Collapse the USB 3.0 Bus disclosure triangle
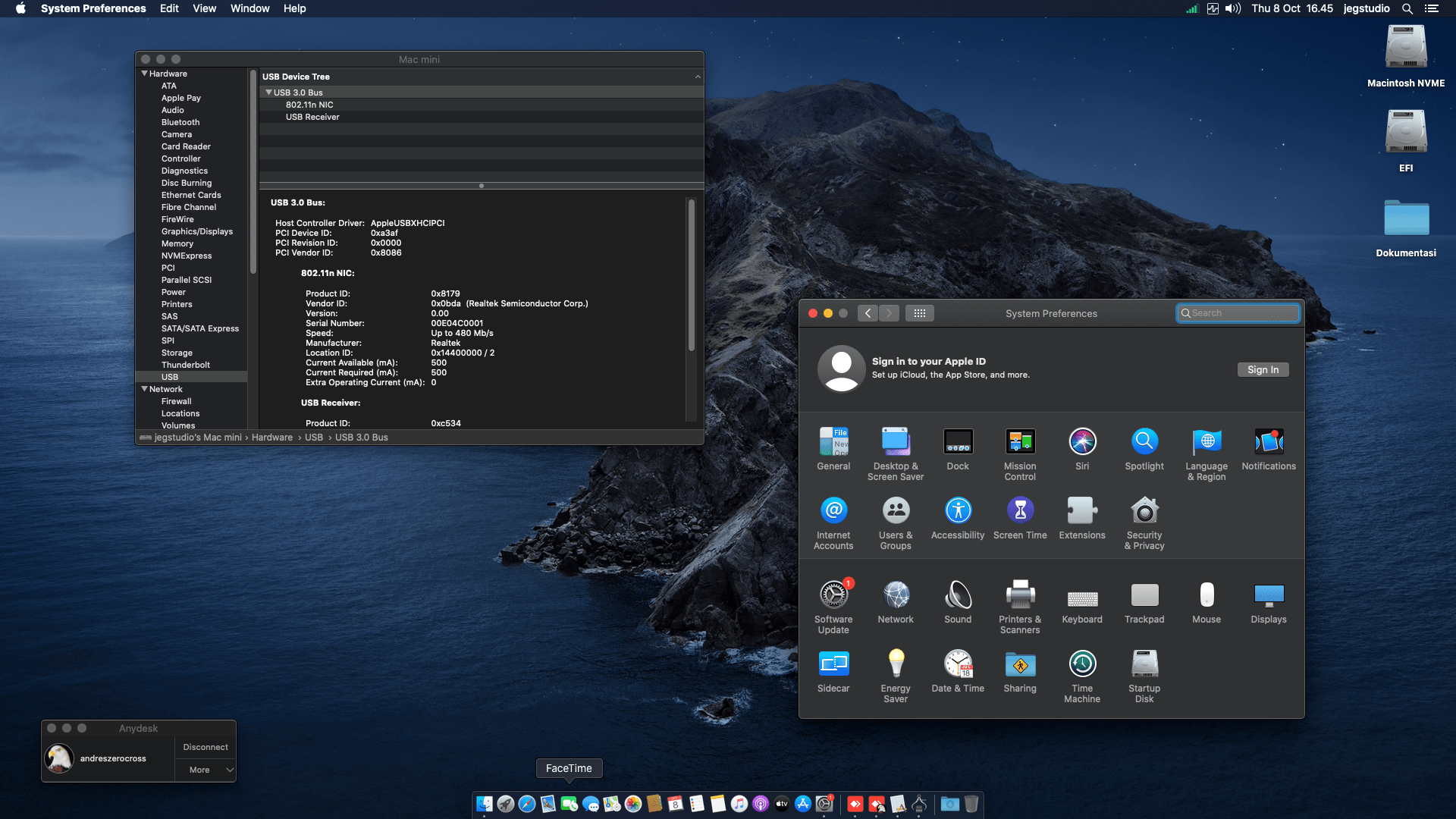This screenshot has width=1456, height=819. point(268,93)
